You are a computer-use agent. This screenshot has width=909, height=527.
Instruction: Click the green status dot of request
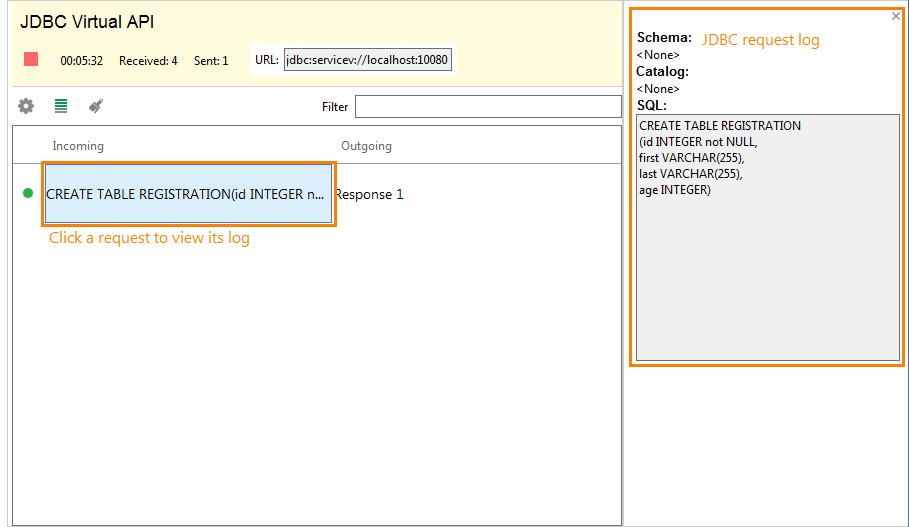28,193
